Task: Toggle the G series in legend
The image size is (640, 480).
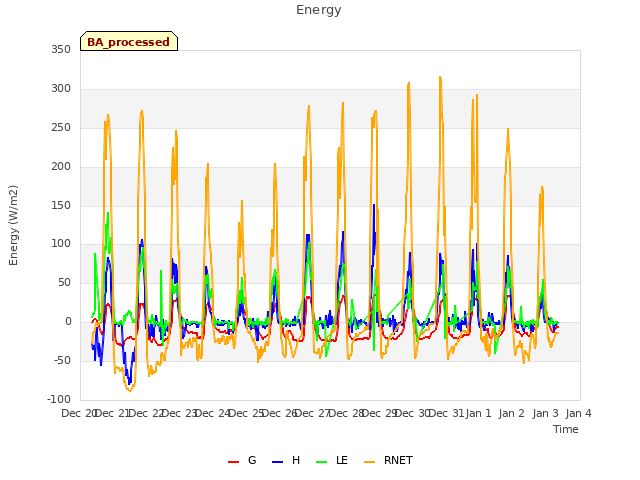Action: click(x=242, y=460)
